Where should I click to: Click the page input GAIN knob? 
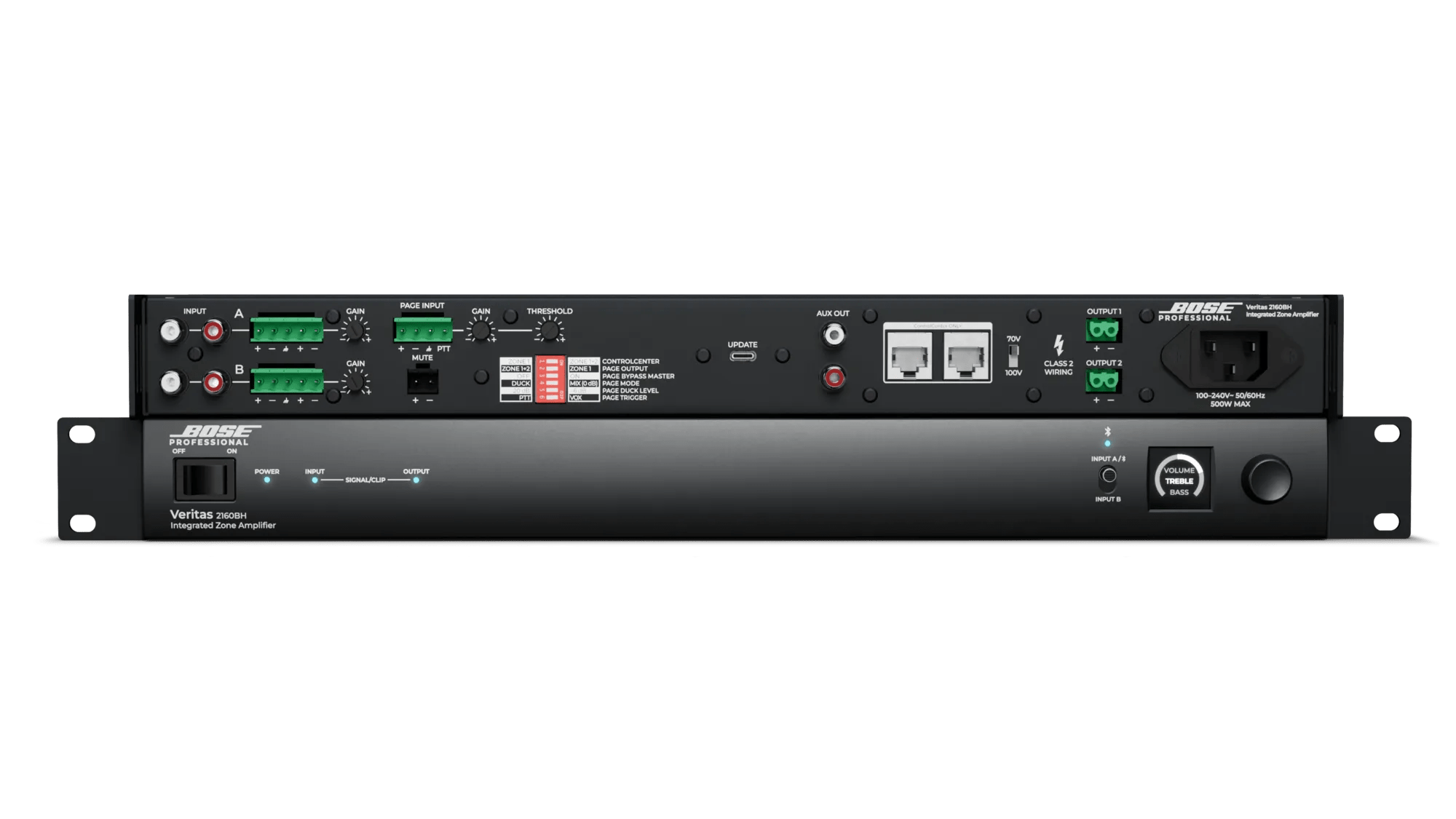pyautogui.click(x=480, y=331)
